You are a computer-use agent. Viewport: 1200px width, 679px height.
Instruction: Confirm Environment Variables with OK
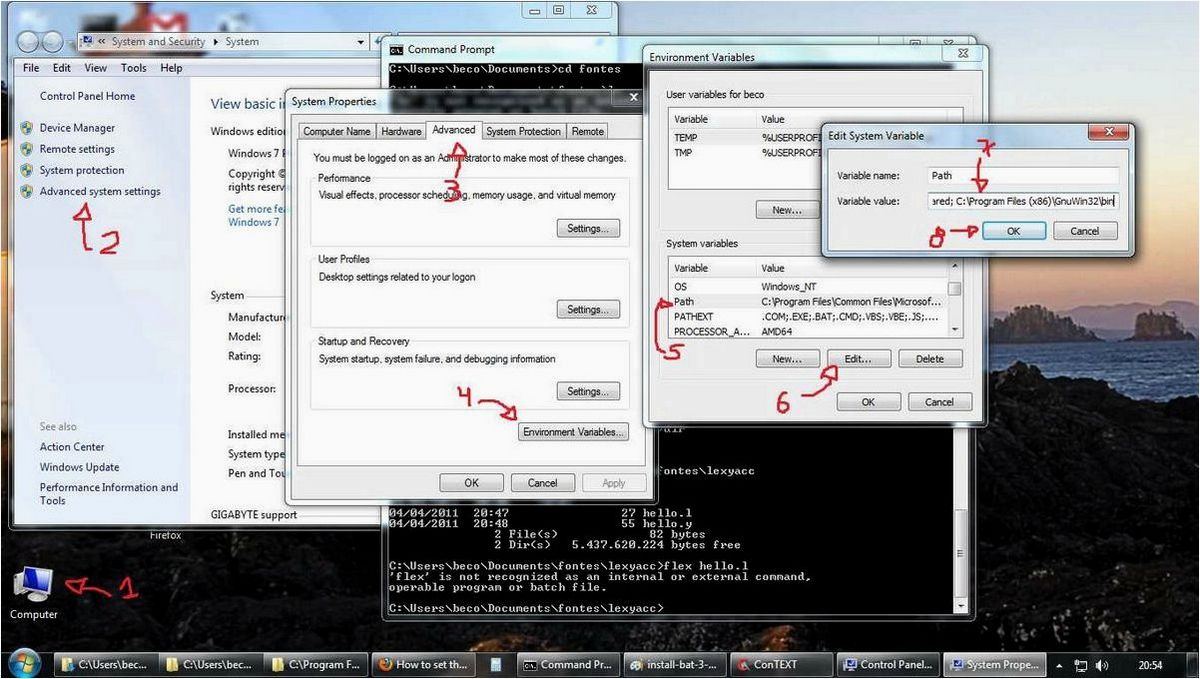click(x=868, y=401)
